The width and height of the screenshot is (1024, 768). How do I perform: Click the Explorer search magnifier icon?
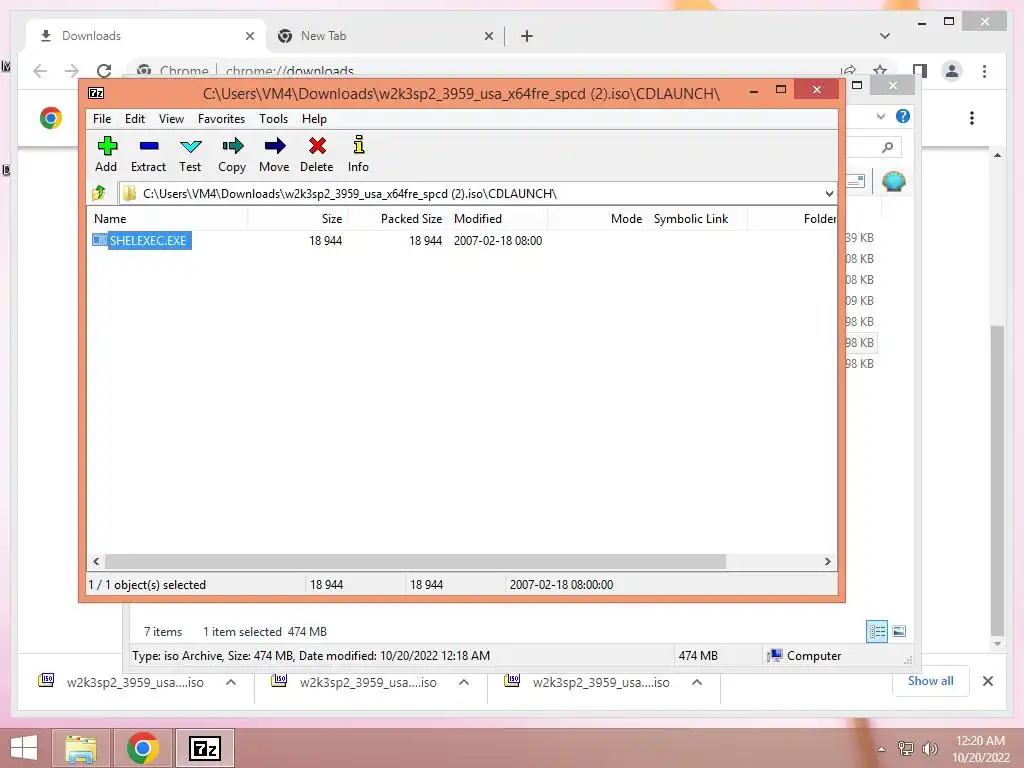coord(887,148)
